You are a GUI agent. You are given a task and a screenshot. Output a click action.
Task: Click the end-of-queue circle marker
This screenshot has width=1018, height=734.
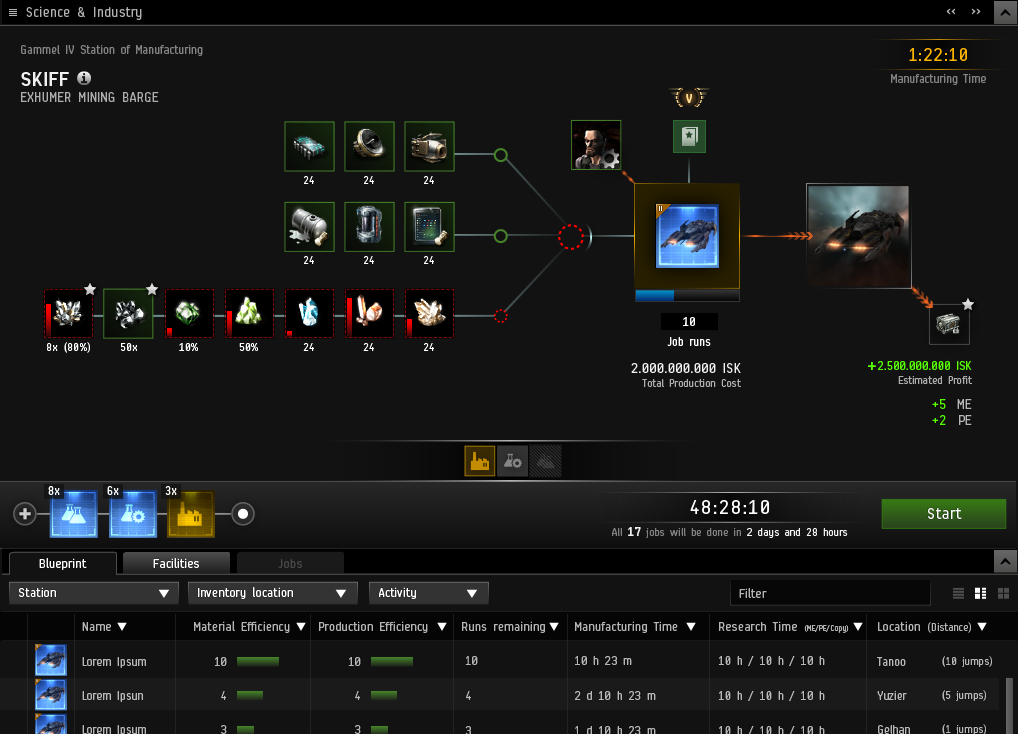243,514
